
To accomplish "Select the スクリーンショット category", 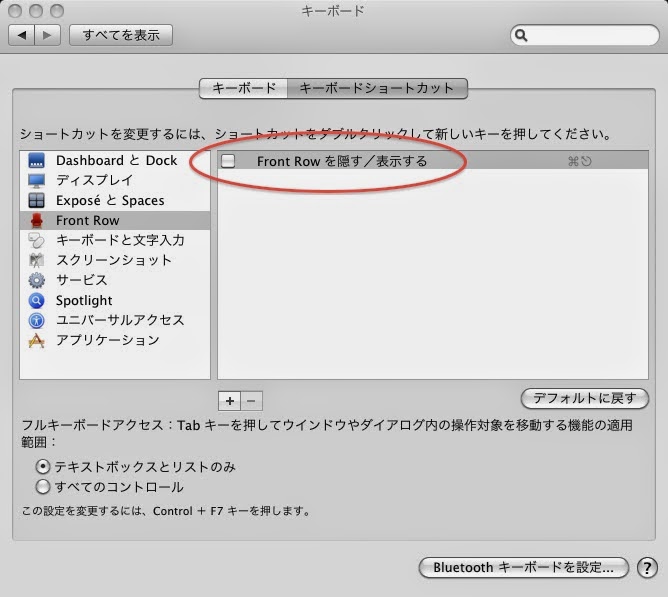I will coord(115,260).
